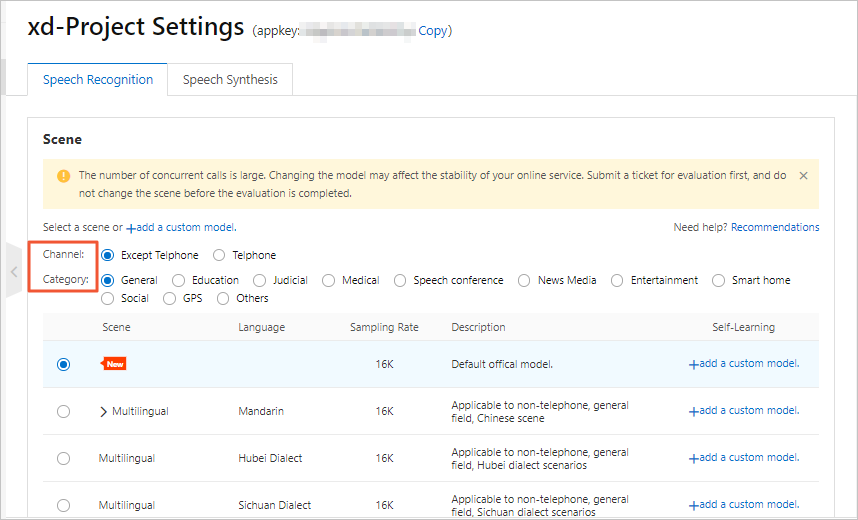The width and height of the screenshot is (858, 520).
Task: Click the Description column header
Action: [x=478, y=327]
